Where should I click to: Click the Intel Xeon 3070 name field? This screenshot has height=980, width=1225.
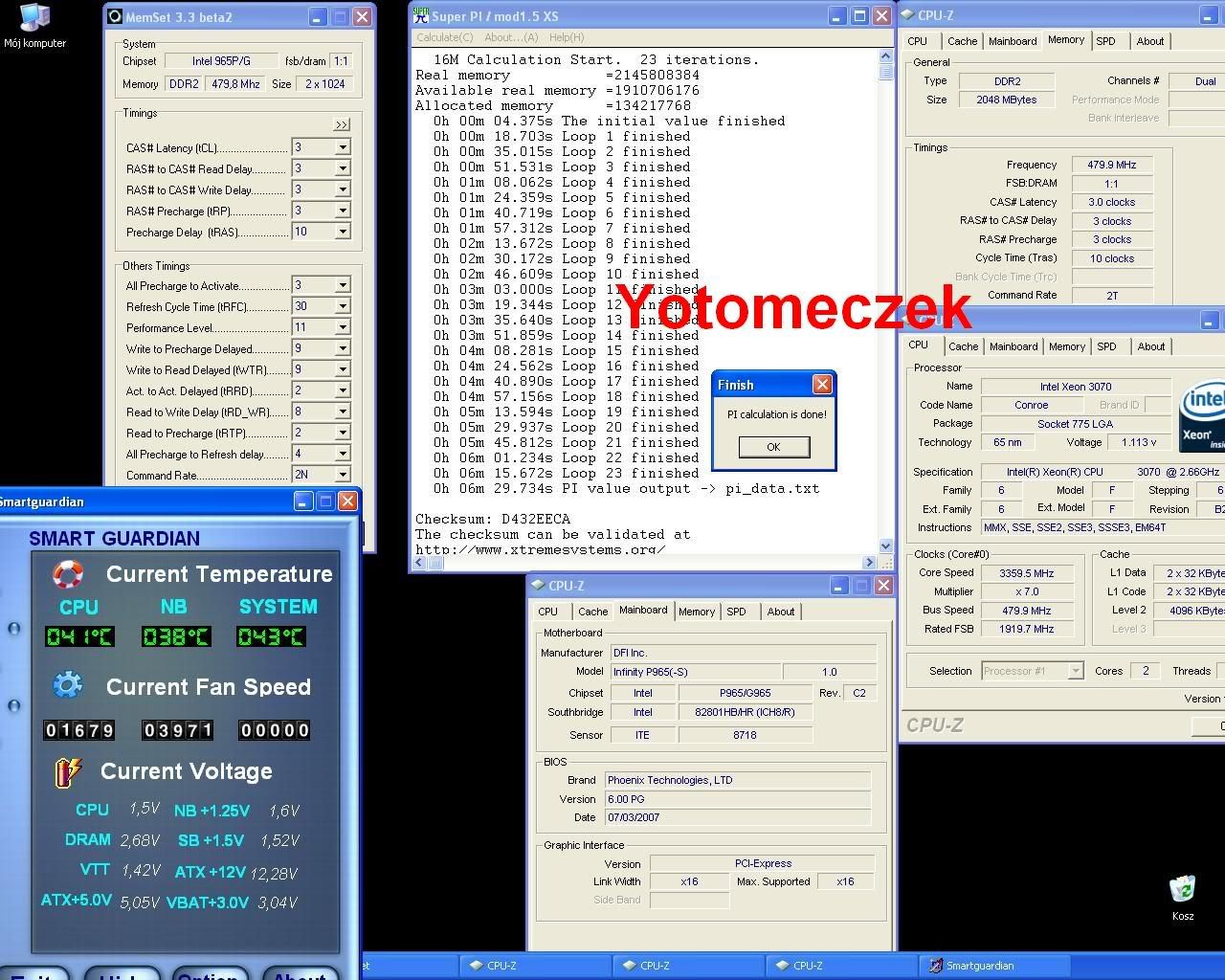pos(1076,387)
